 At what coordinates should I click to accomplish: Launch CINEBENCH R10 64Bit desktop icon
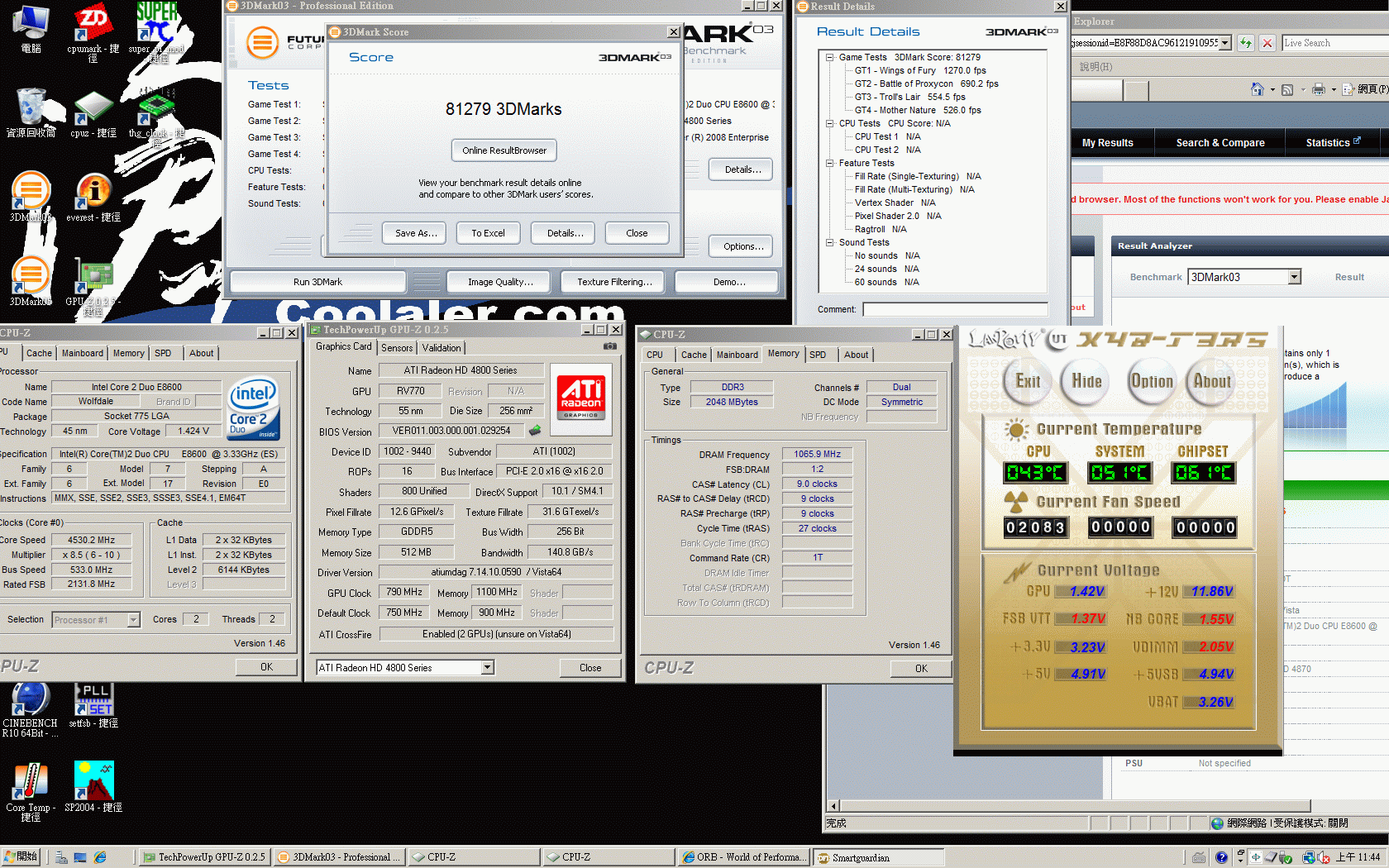[x=30, y=710]
